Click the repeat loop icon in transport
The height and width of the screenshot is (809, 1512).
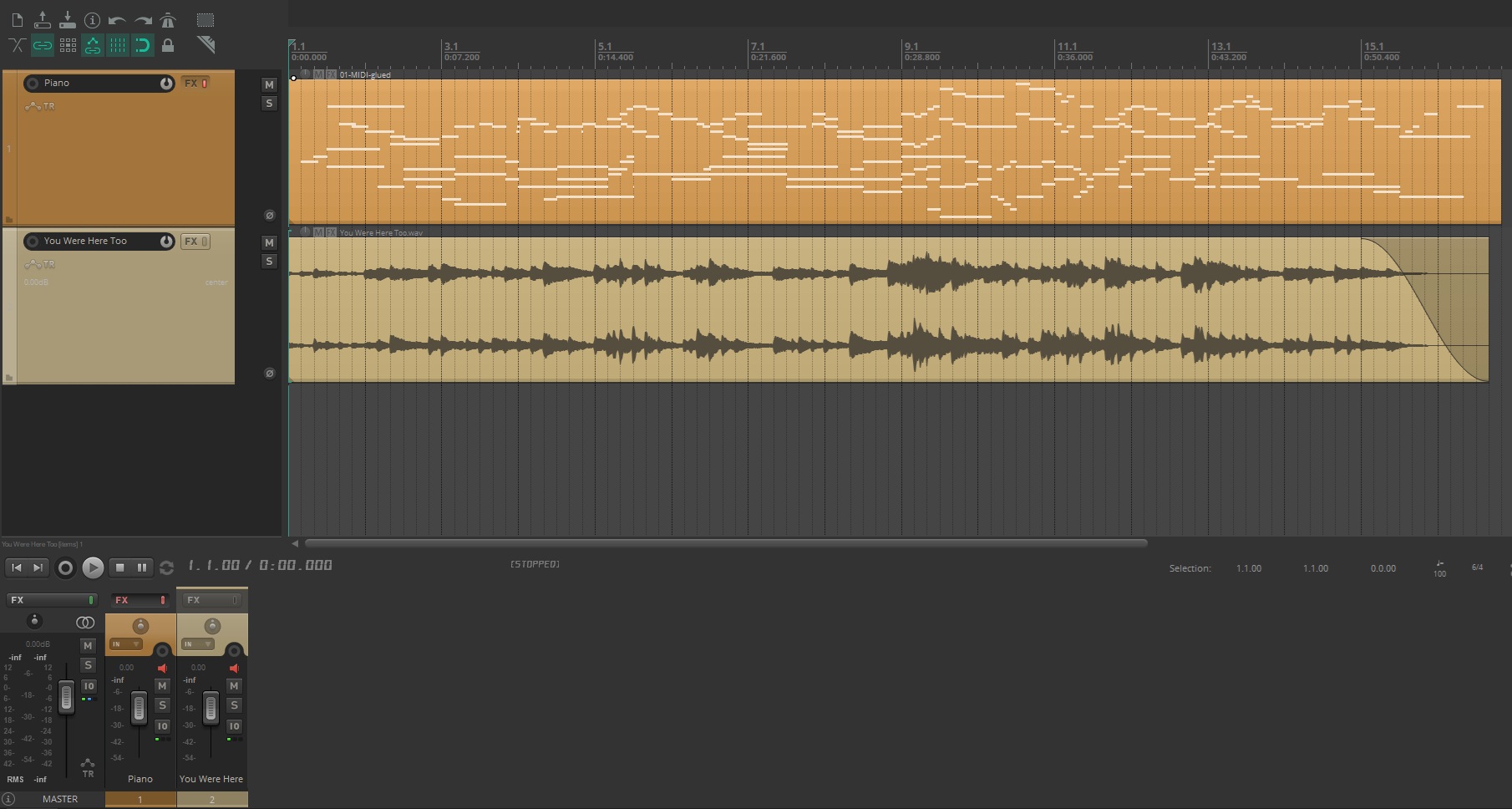(x=166, y=567)
